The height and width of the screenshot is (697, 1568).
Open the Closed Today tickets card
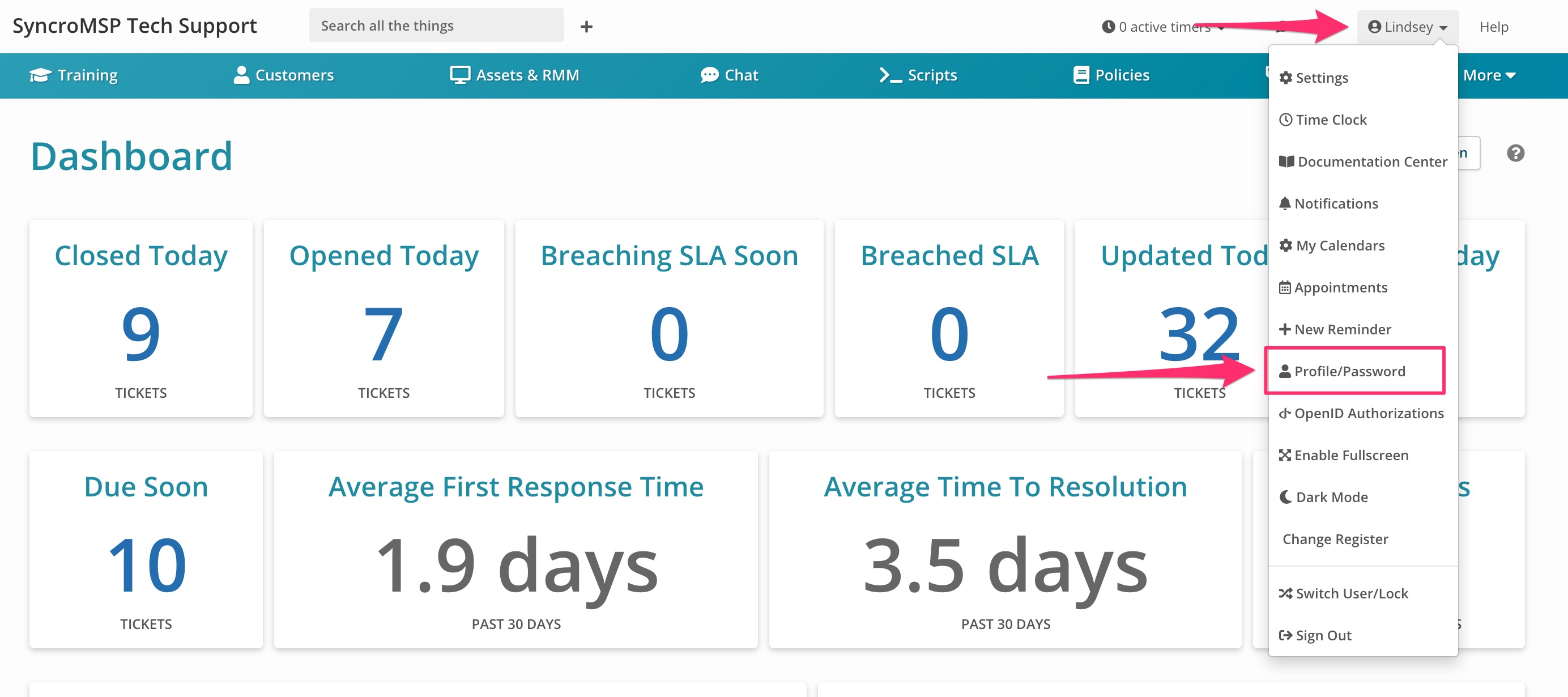(x=140, y=318)
